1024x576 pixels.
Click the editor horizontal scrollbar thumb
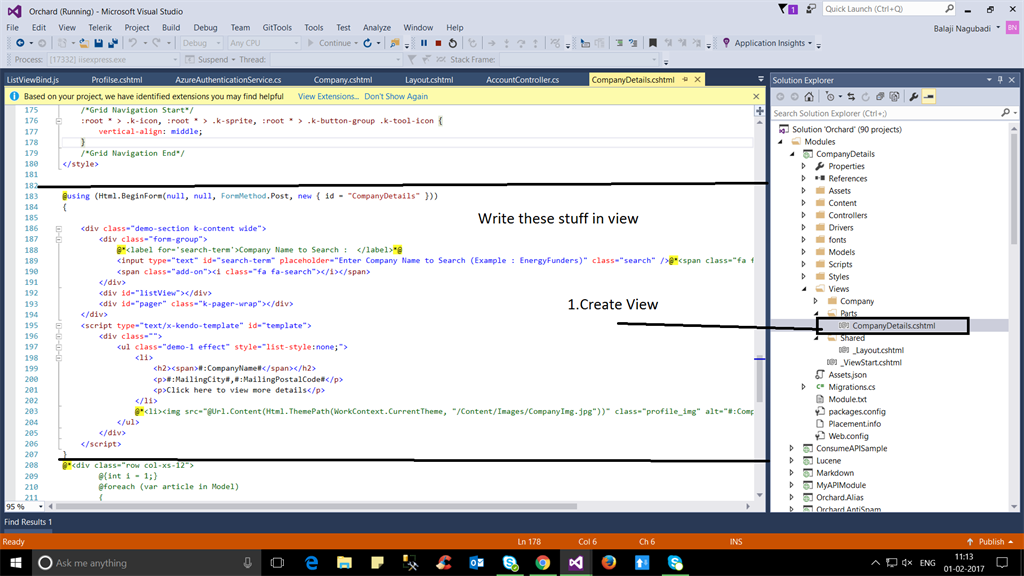tap(317, 506)
